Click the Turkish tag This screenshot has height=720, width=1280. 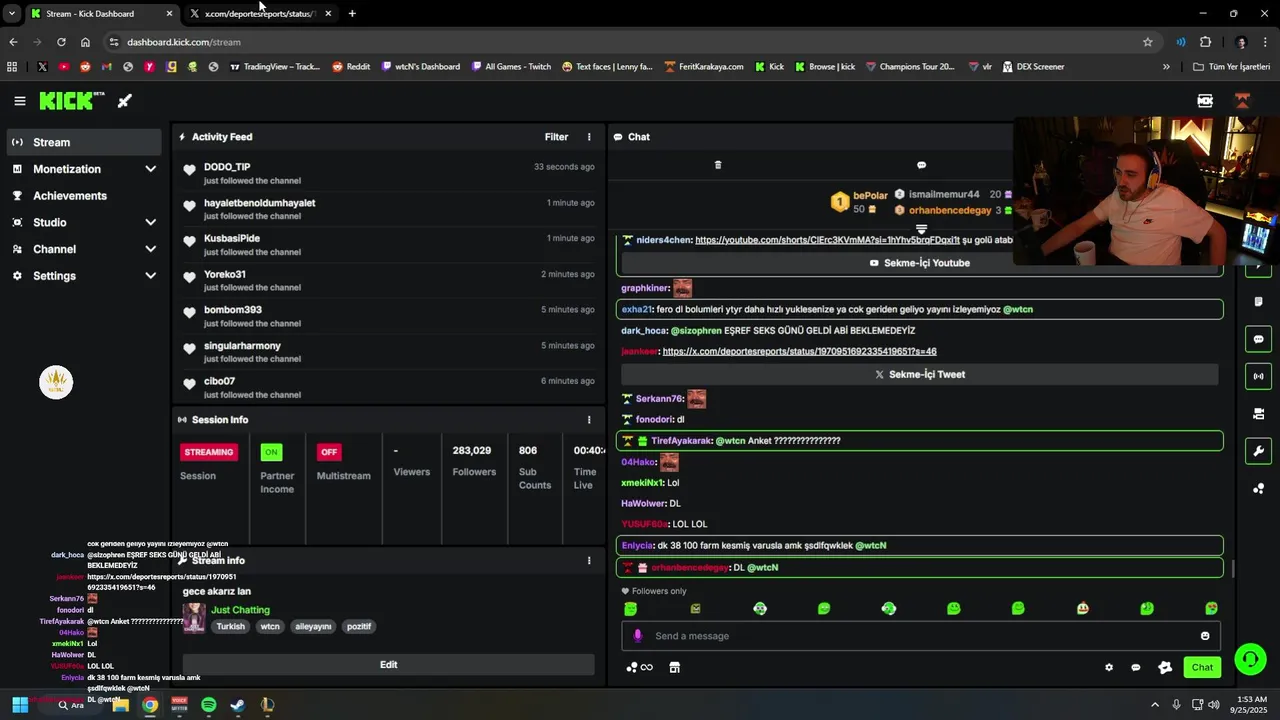pos(231,627)
